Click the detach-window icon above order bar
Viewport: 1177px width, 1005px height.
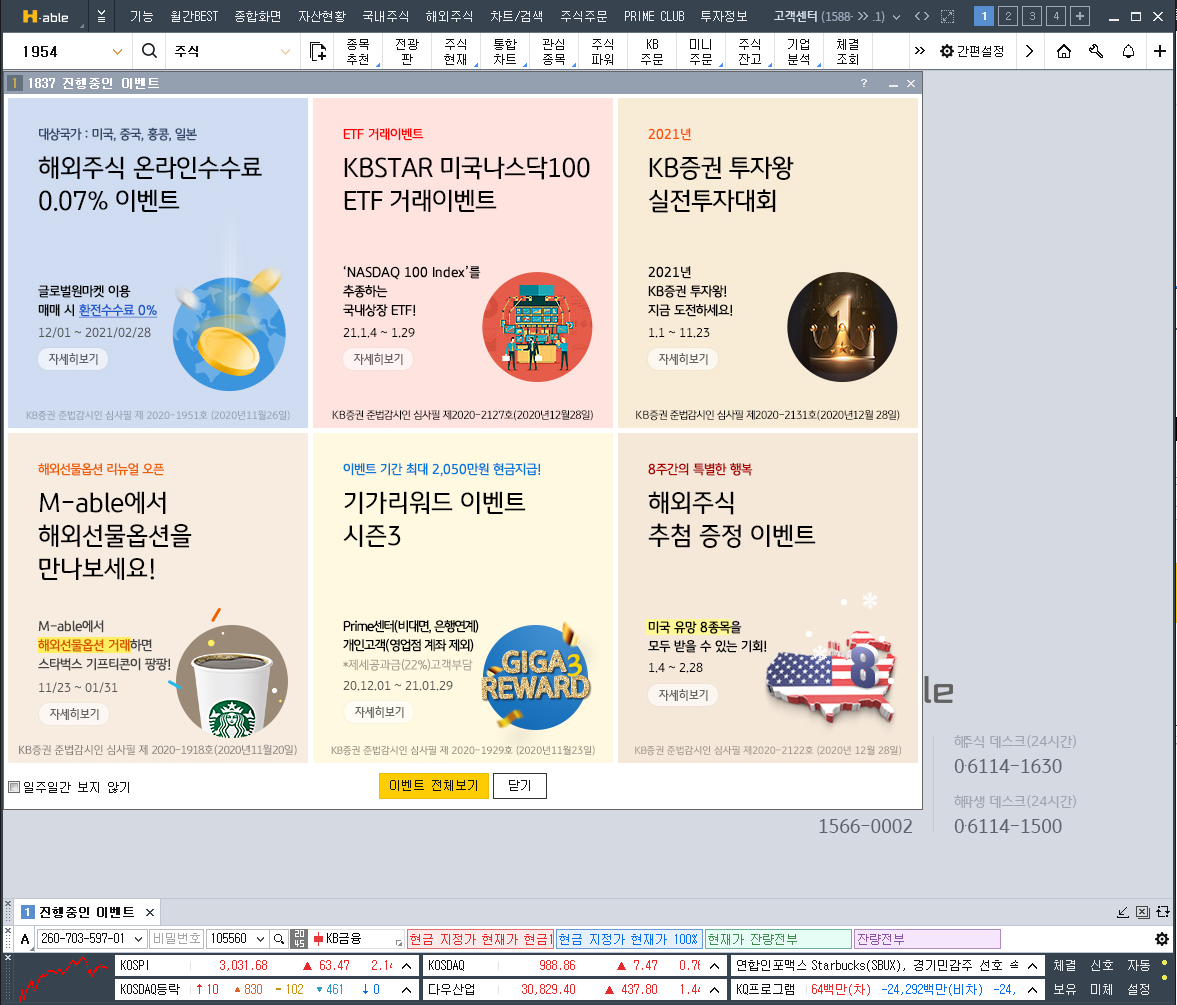click(x=1163, y=912)
